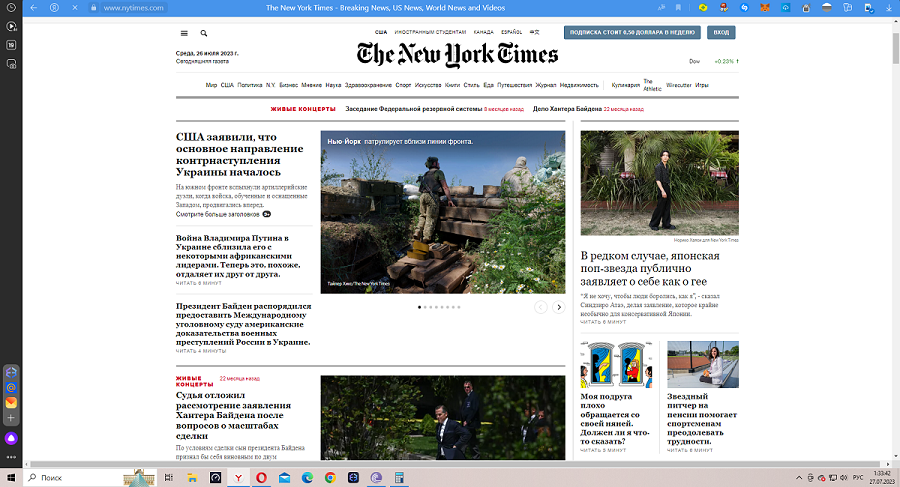900x487 pixels.
Task: Click the 'Вход' login button
Action: pyautogui.click(x=721, y=33)
